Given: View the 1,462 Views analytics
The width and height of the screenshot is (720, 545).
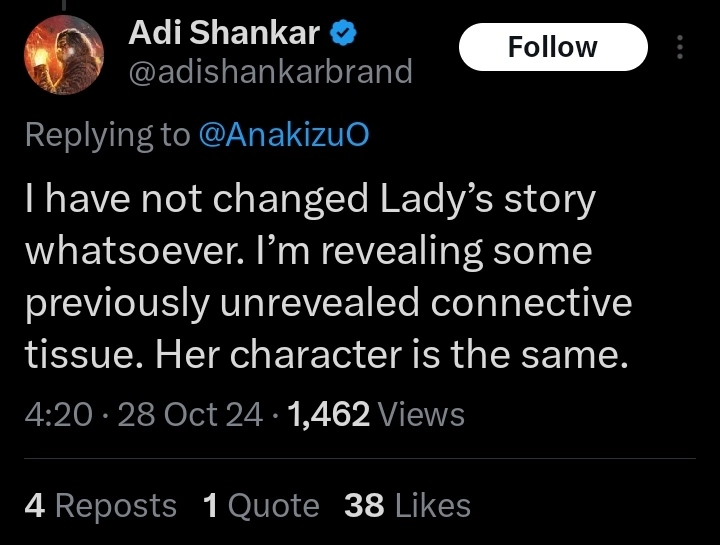Looking at the screenshot, I should [376, 414].
